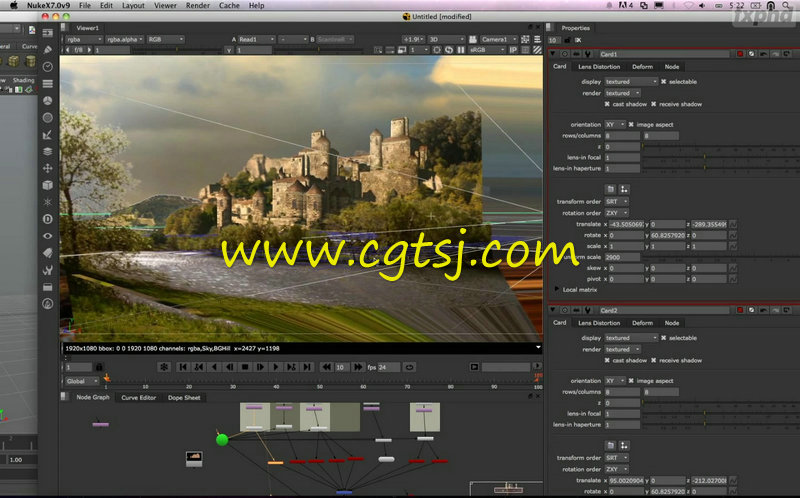
Task: Toggle selectable checkbox in Card2
Action: pyautogui.click(x=664, y=338)
